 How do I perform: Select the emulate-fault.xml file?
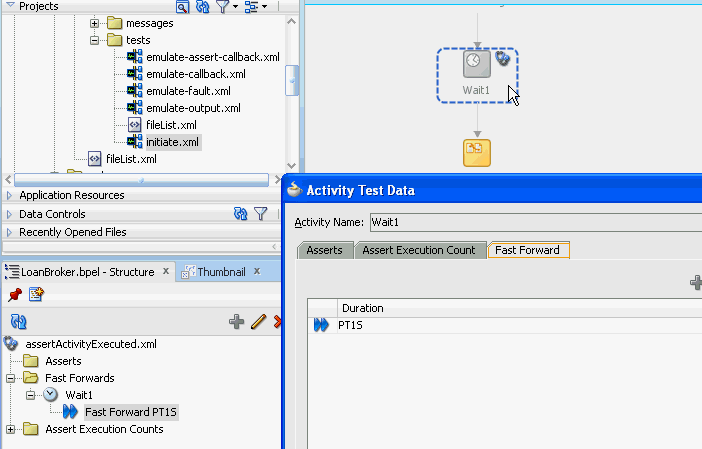(188, 91)
